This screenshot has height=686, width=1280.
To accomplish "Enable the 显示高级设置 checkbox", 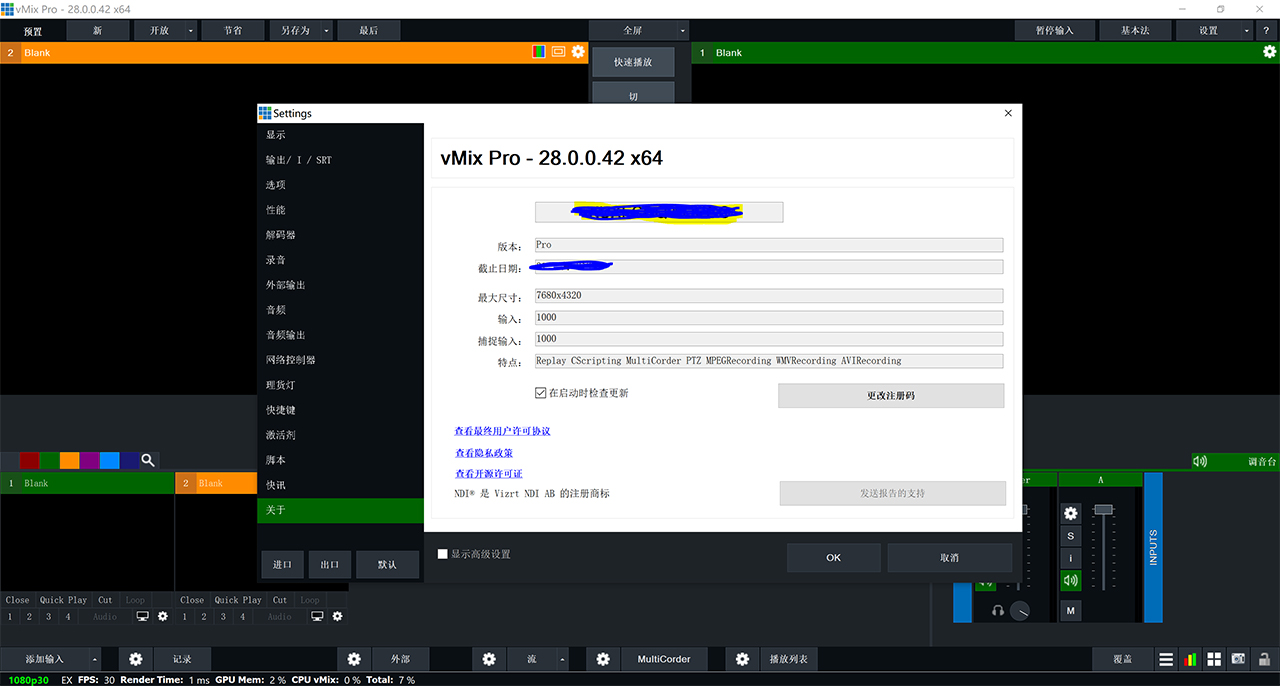I will tap(443, 554).
